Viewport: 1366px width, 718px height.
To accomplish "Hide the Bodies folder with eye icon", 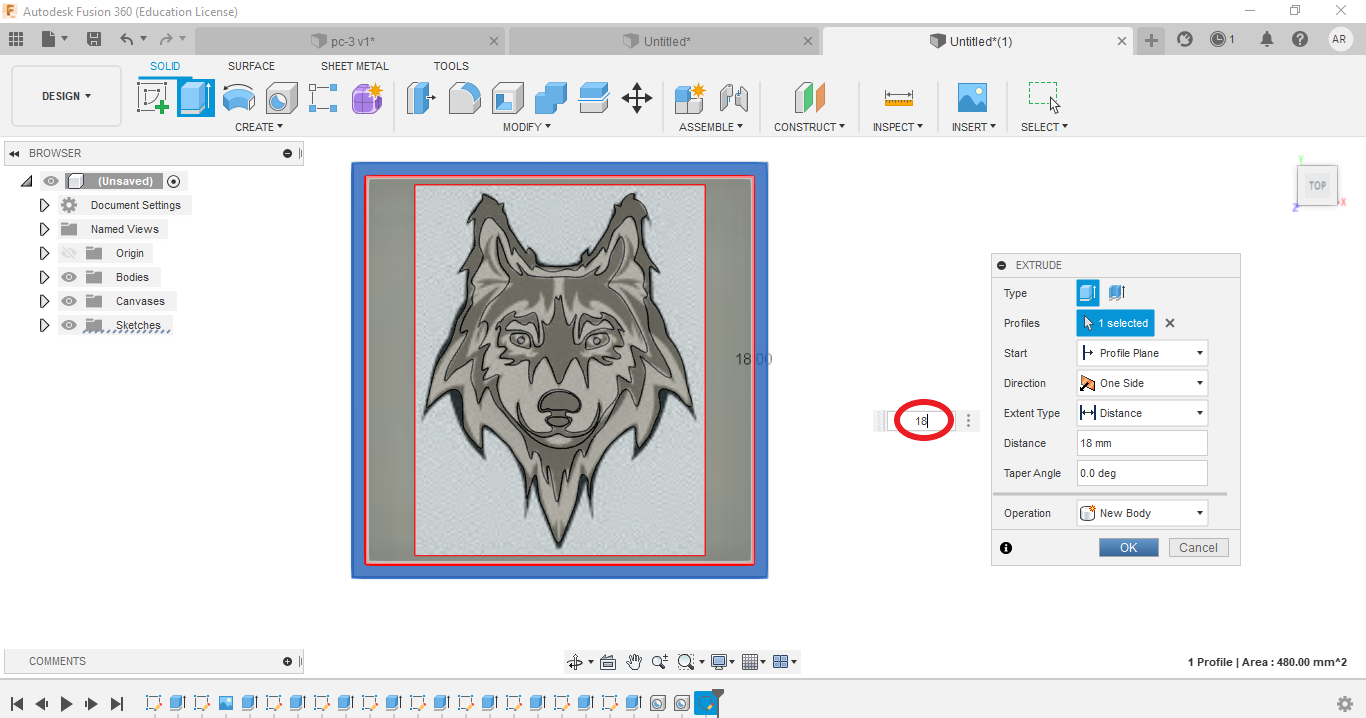I will click(x=69, y=277).
